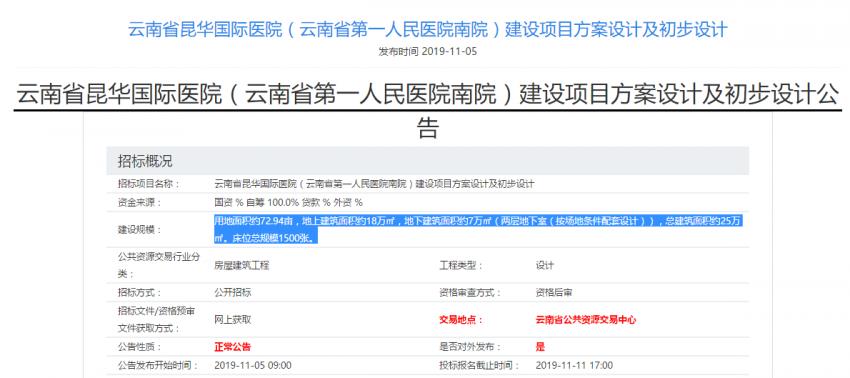Click the 招标项目名称 label
The height and width of the screenshot is (378, 850).
pos(148,184)
